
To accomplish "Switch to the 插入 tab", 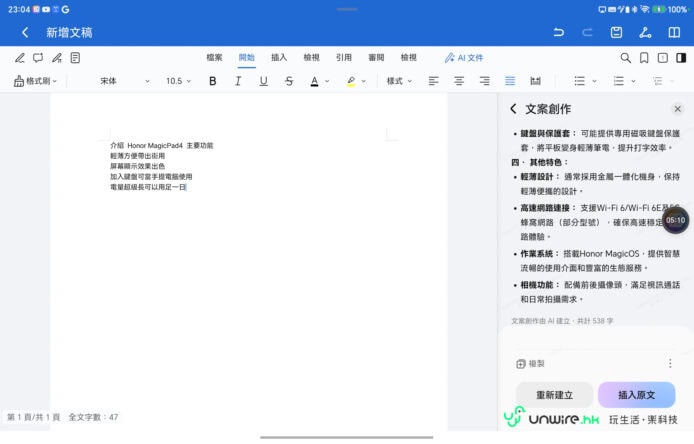I will [x=279, y=58].
